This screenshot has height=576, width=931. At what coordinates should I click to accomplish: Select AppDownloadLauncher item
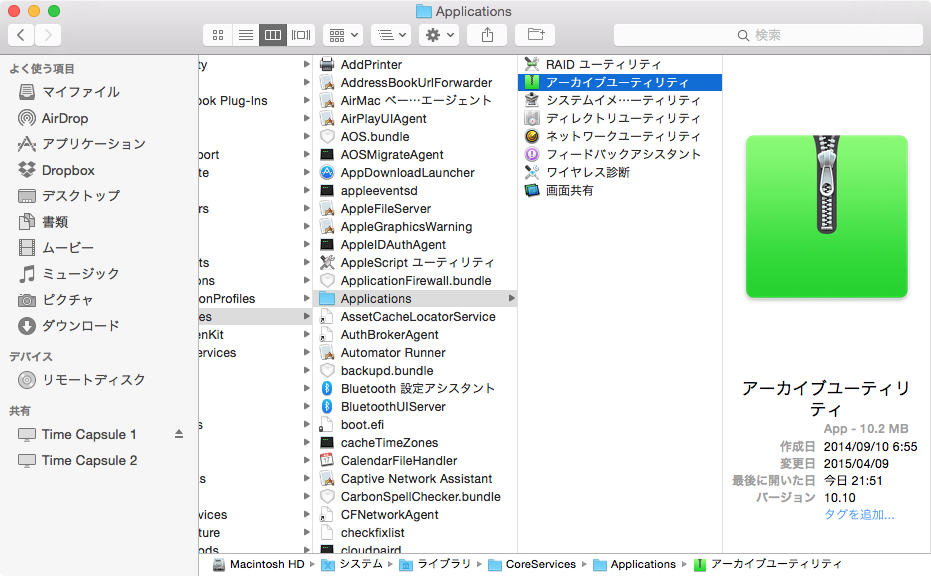point(415,172)
